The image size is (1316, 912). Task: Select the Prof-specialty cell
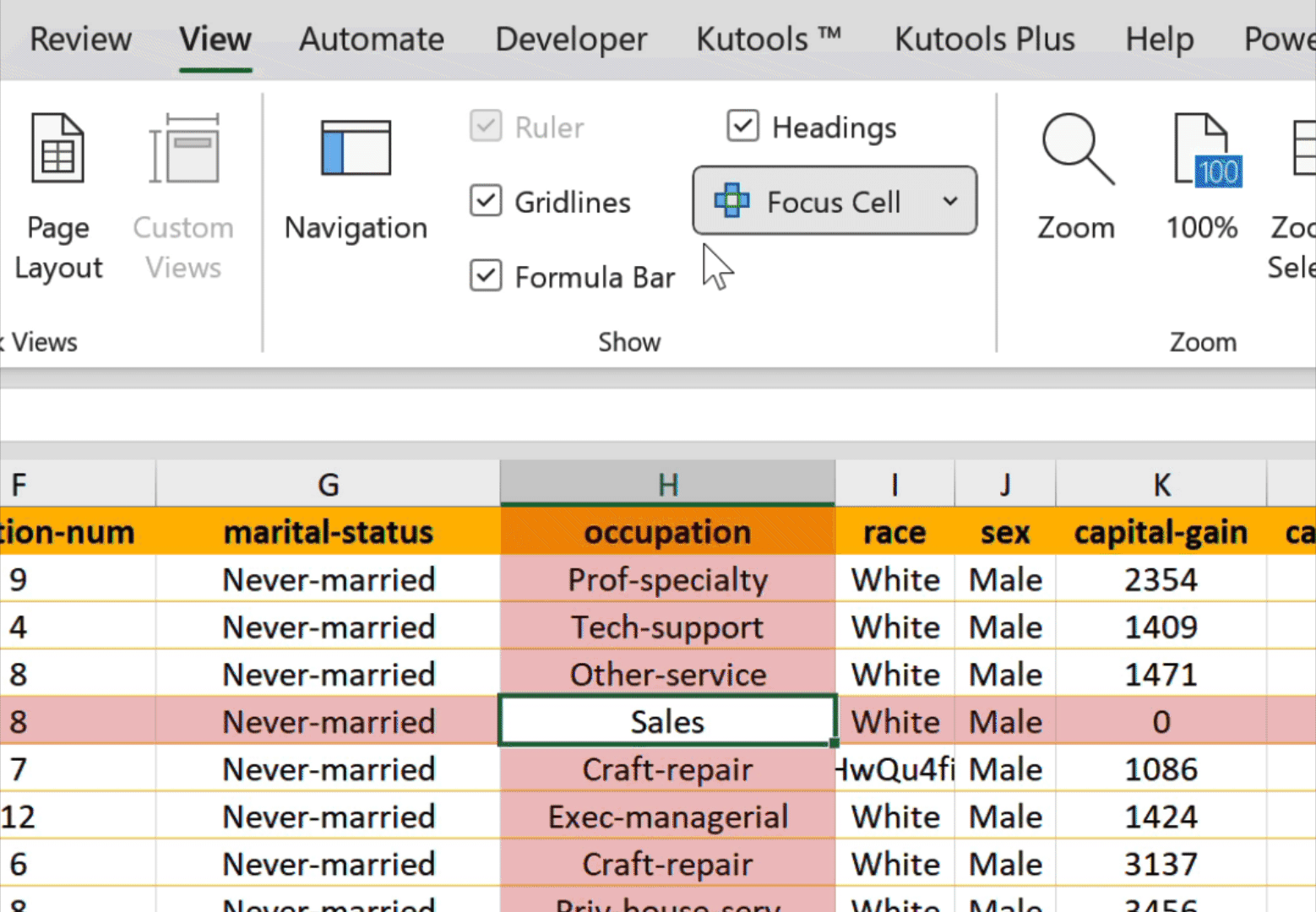(668, 579)
